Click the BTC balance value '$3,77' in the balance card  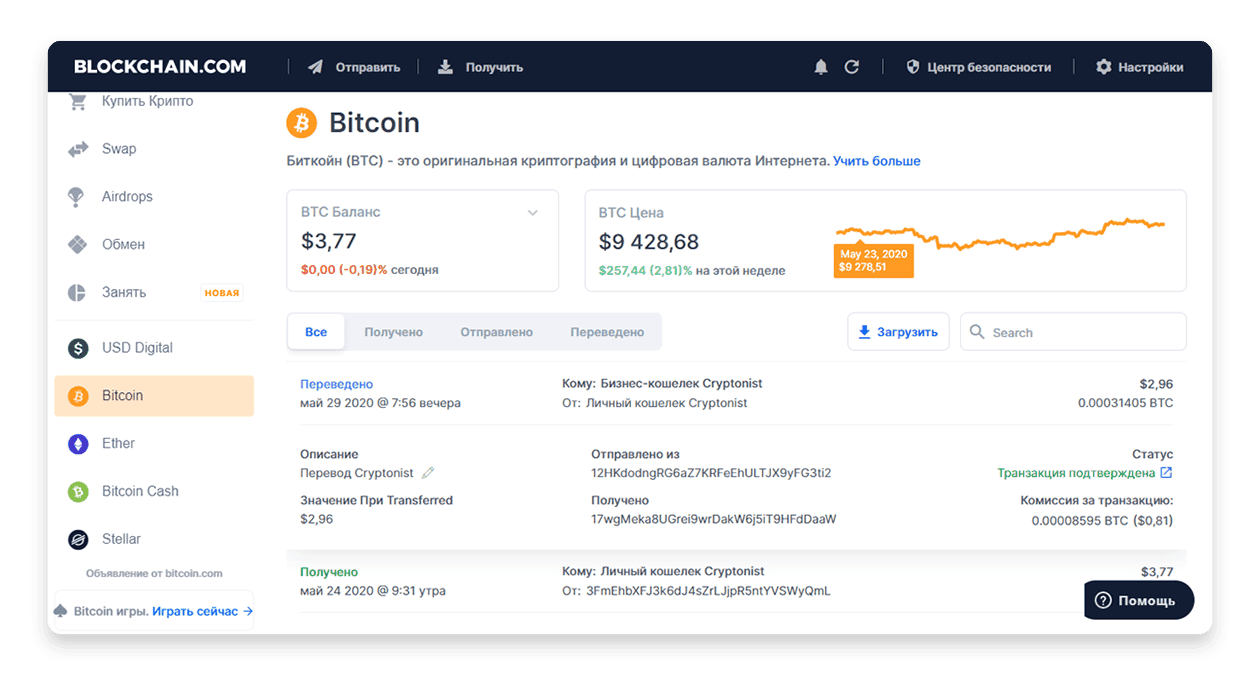329,241
